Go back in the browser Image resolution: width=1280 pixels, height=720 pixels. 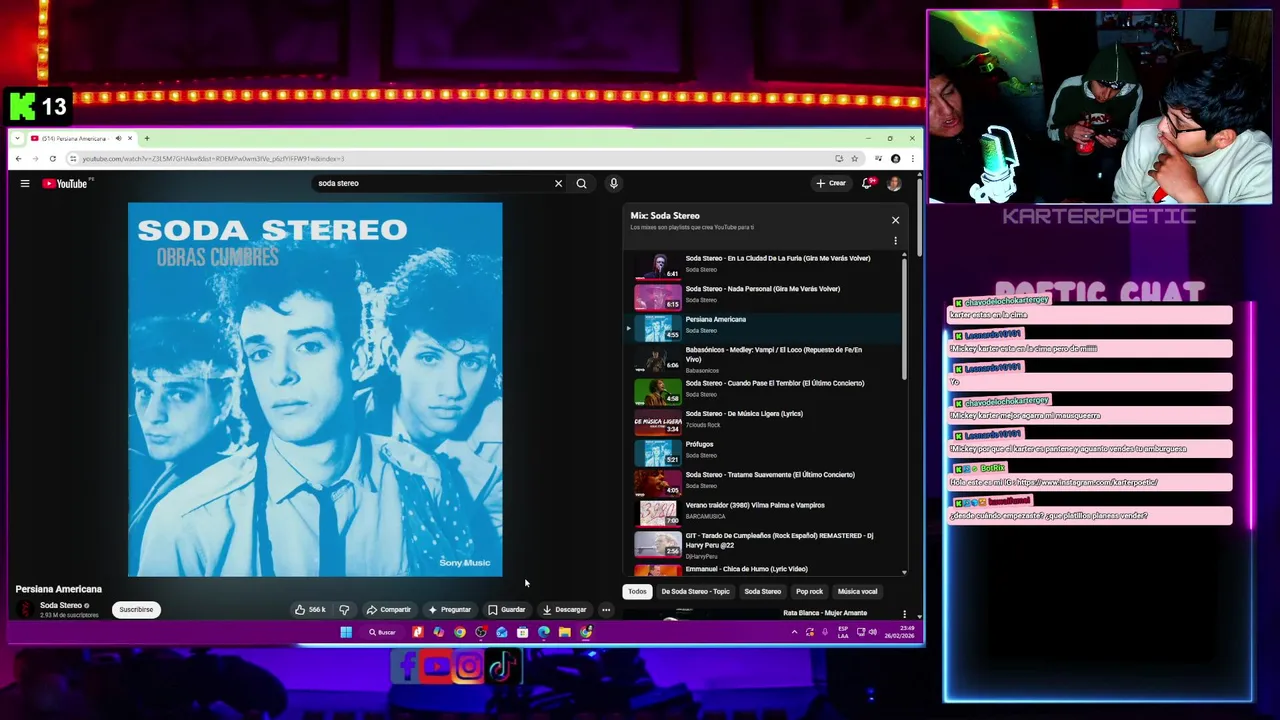click(x=18, y=158)
